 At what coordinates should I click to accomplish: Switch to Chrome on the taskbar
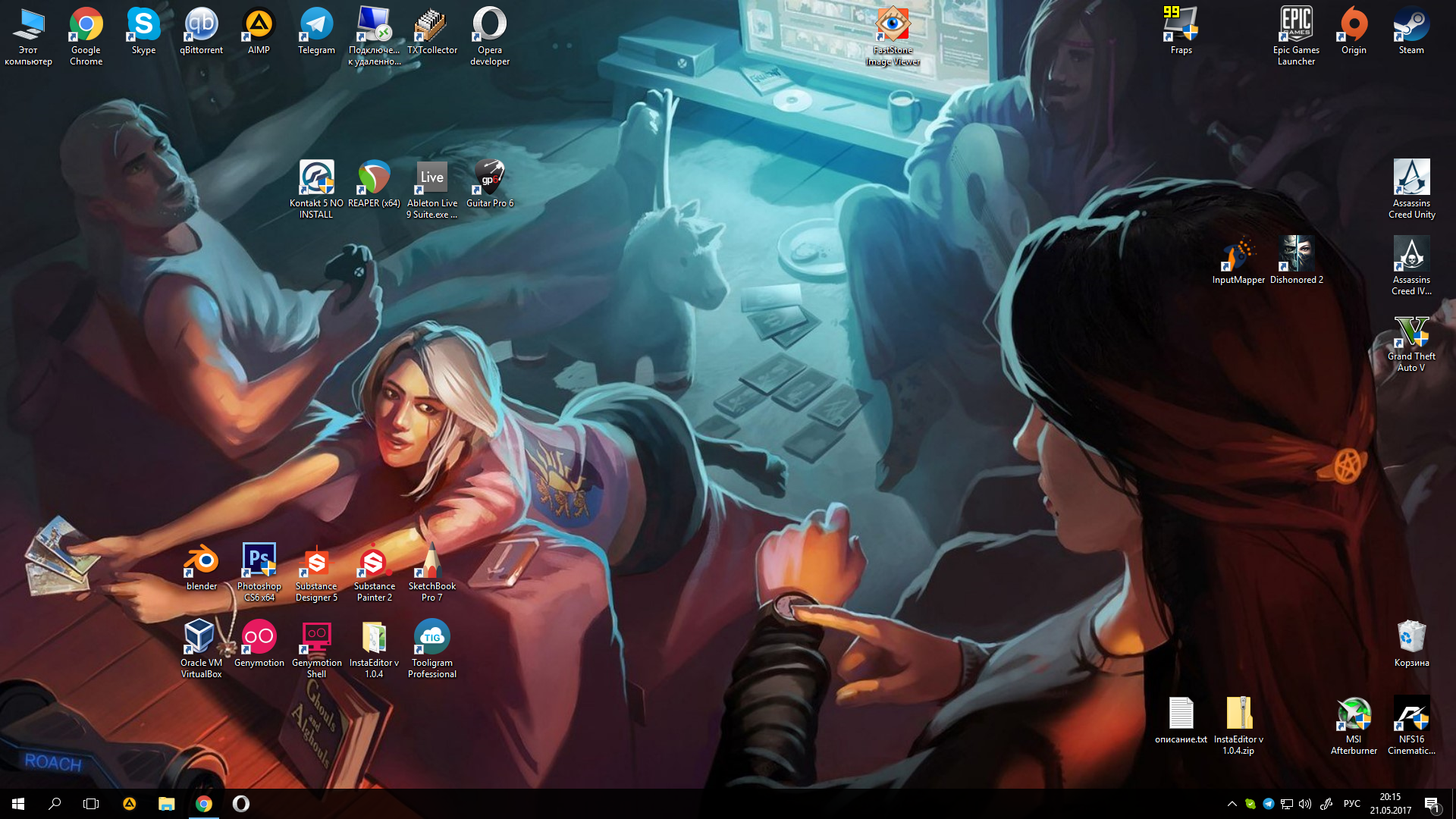204,804
